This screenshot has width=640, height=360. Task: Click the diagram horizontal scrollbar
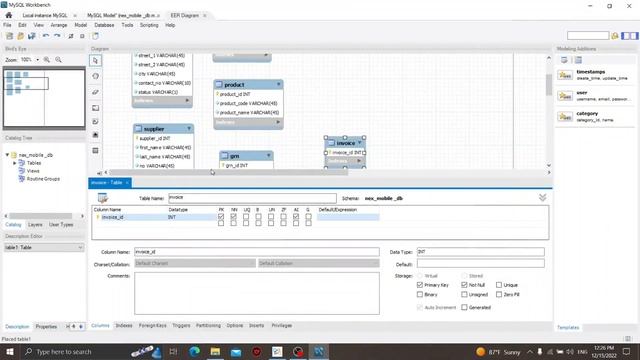click(x=229, y=173)
